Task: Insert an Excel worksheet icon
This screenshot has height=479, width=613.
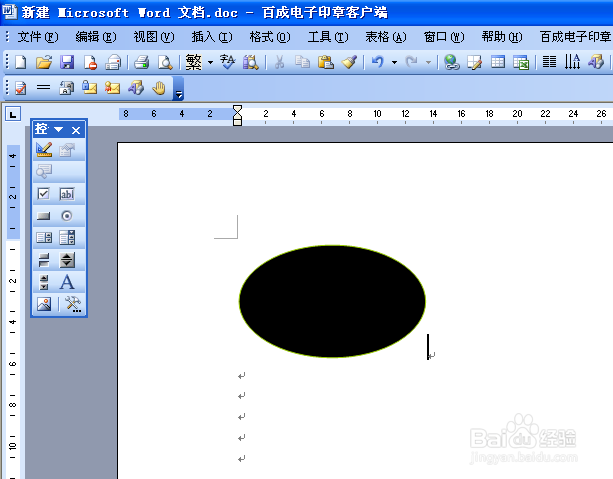Action: point(521,62)
